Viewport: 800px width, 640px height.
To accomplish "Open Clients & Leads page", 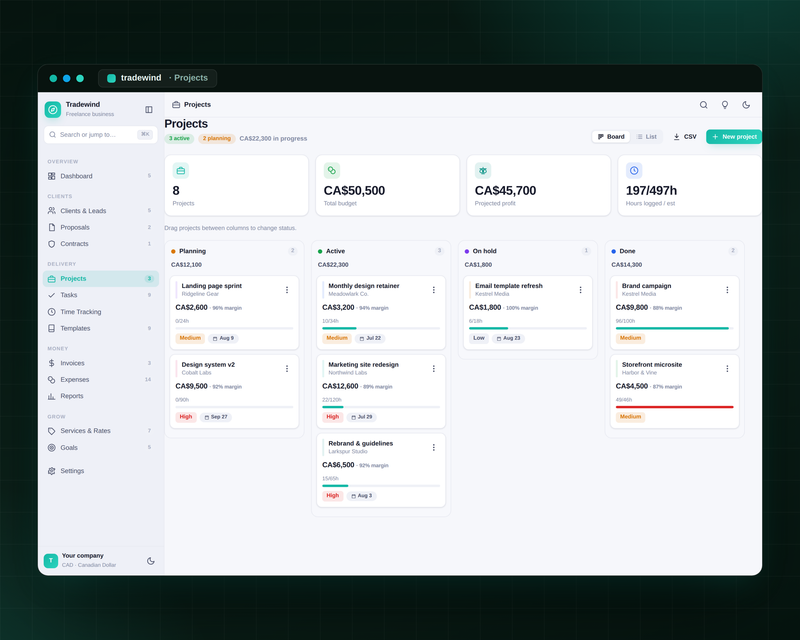I will (101, 211).
